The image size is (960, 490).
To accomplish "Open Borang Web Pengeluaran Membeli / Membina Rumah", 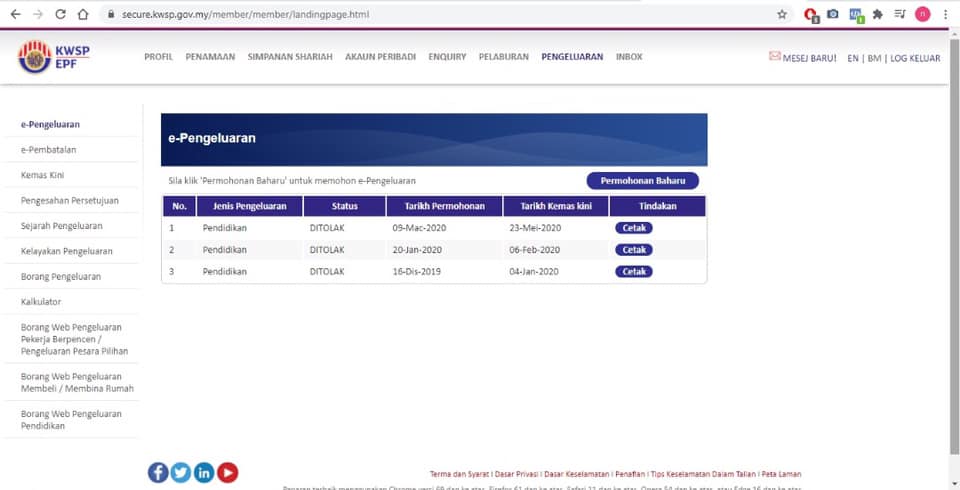I will click(x=77, y=382).
